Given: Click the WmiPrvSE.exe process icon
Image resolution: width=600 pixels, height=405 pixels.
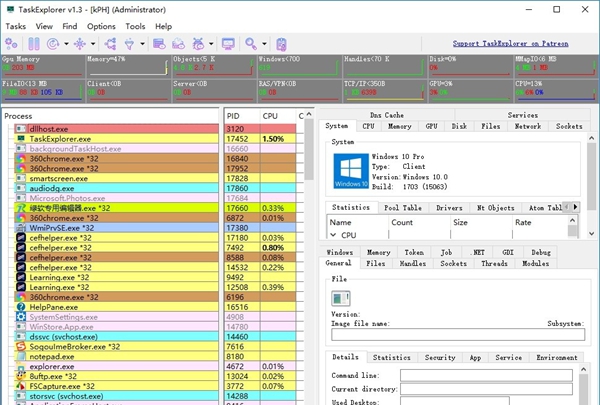Looking at the screenshot, I should (x=21, y=228).
